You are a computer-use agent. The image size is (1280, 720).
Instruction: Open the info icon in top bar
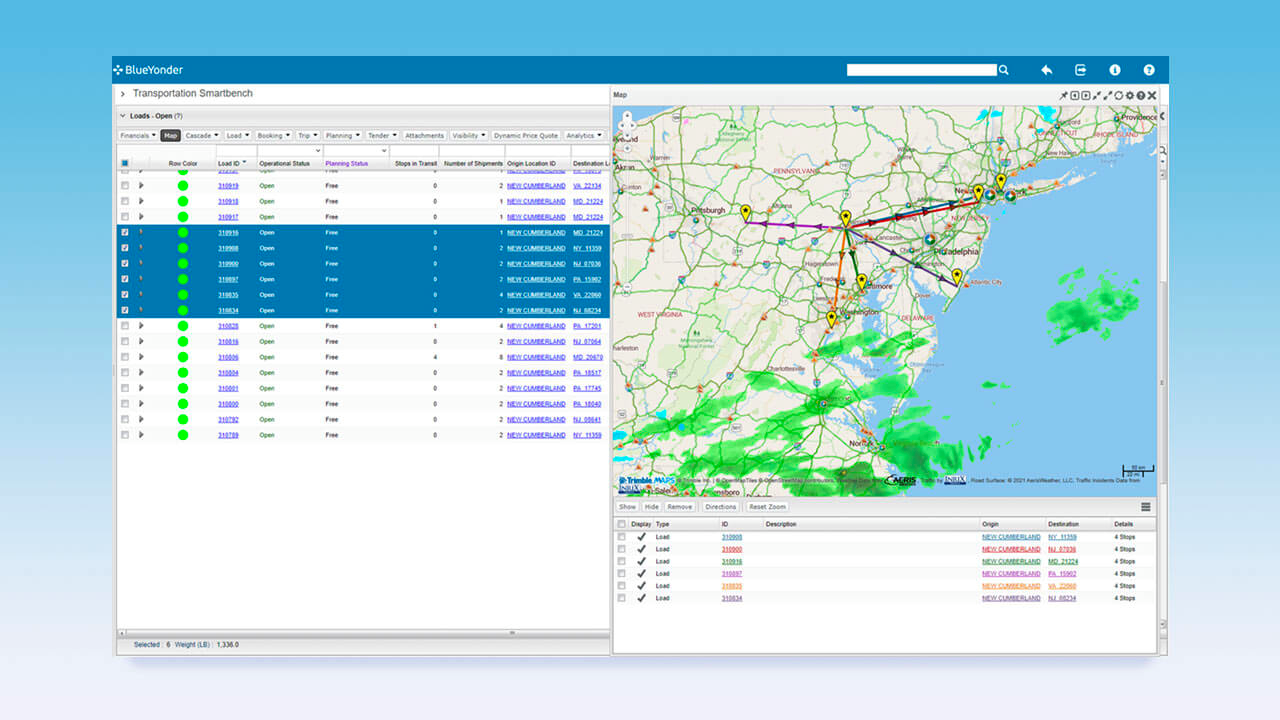[x=1115, y=70]
